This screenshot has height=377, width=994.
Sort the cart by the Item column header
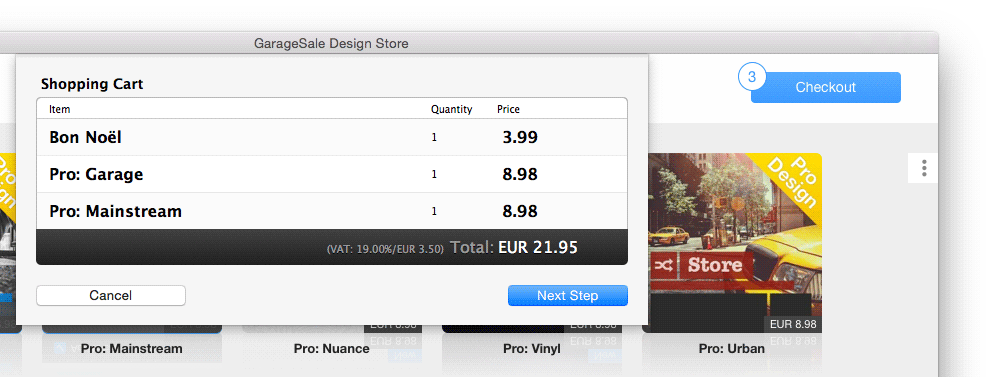pos(60,109)
